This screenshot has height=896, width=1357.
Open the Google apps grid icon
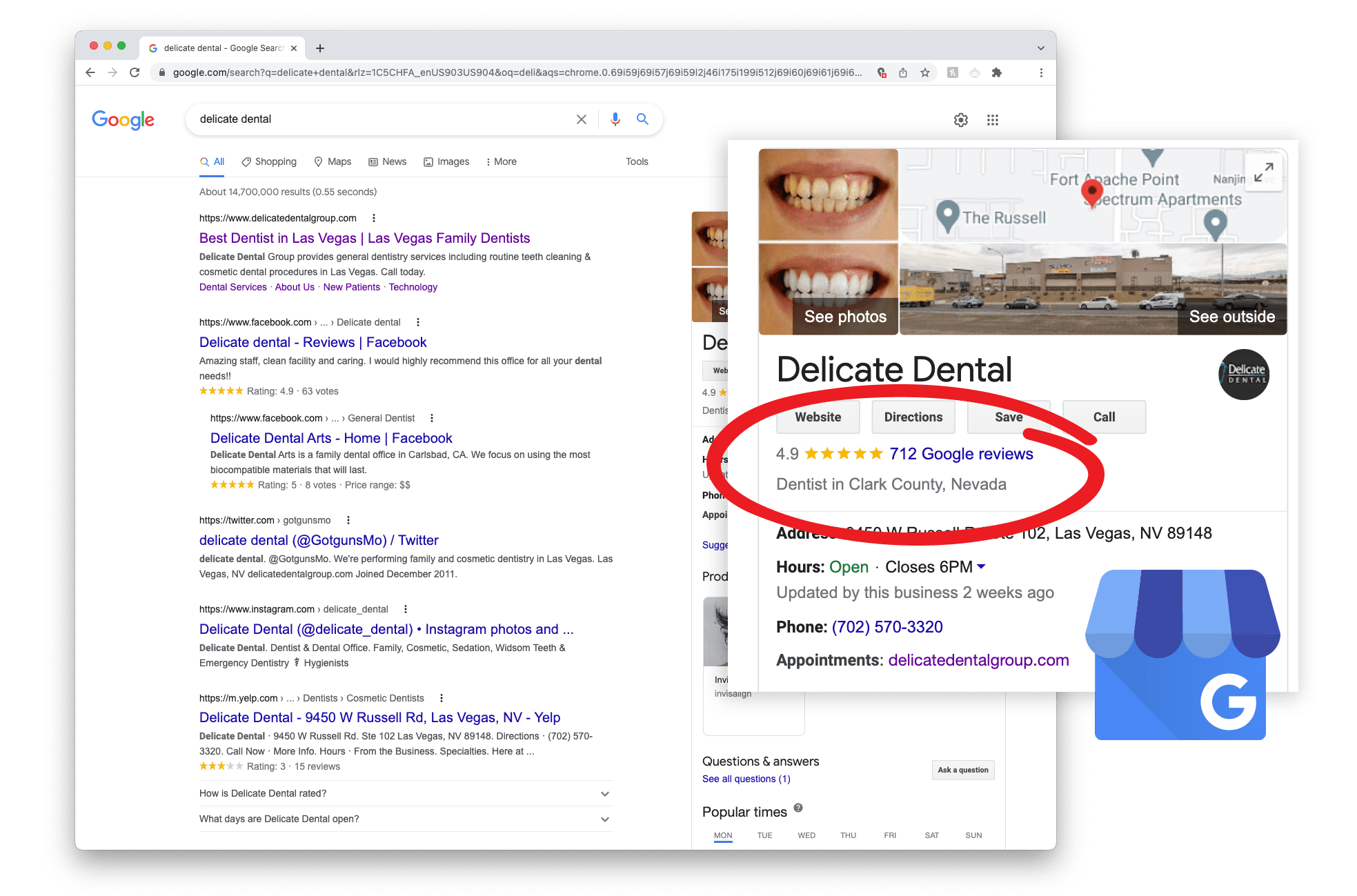click(x=993, y=120)
